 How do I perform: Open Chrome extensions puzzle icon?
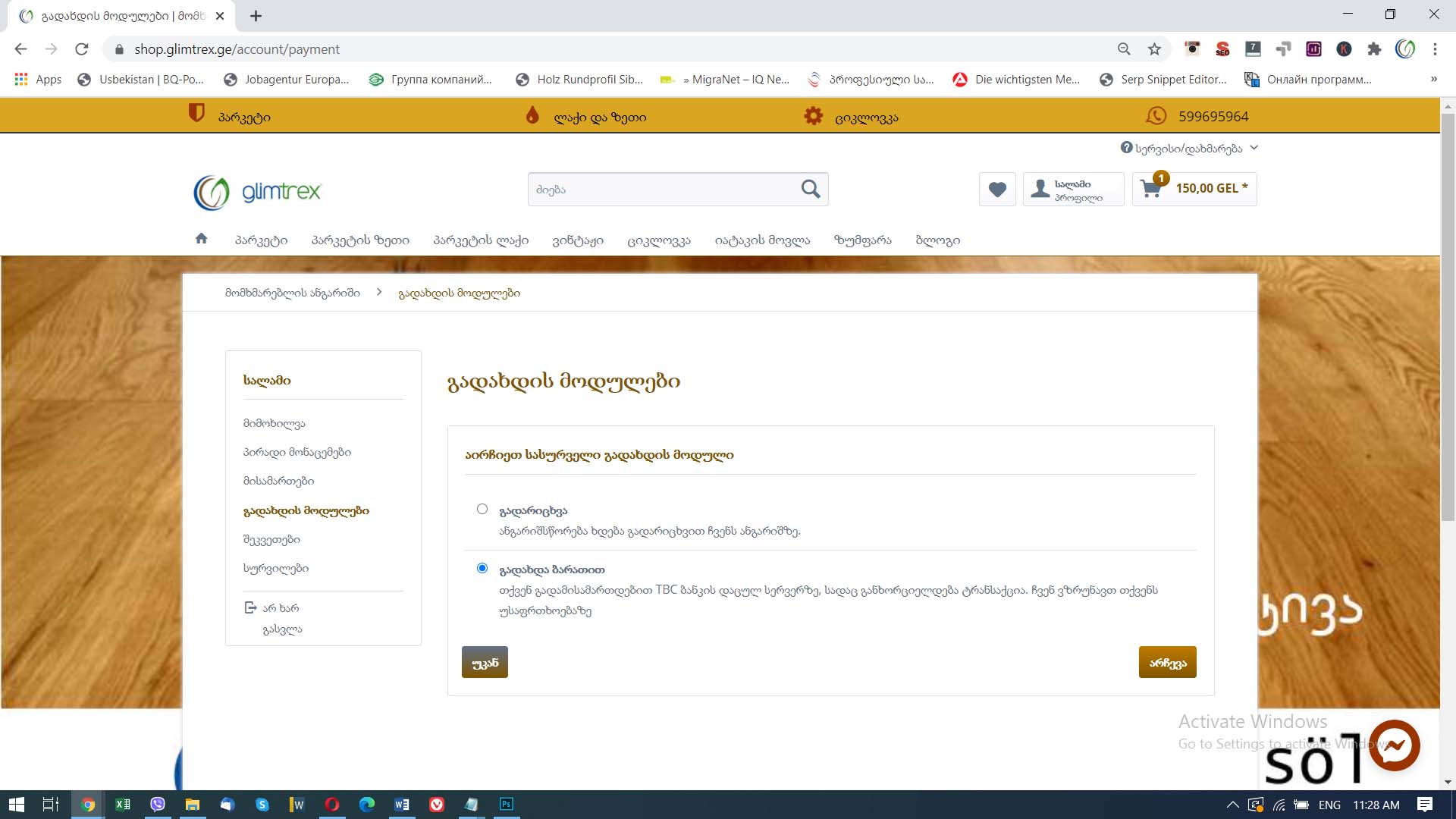(1374, 49)
